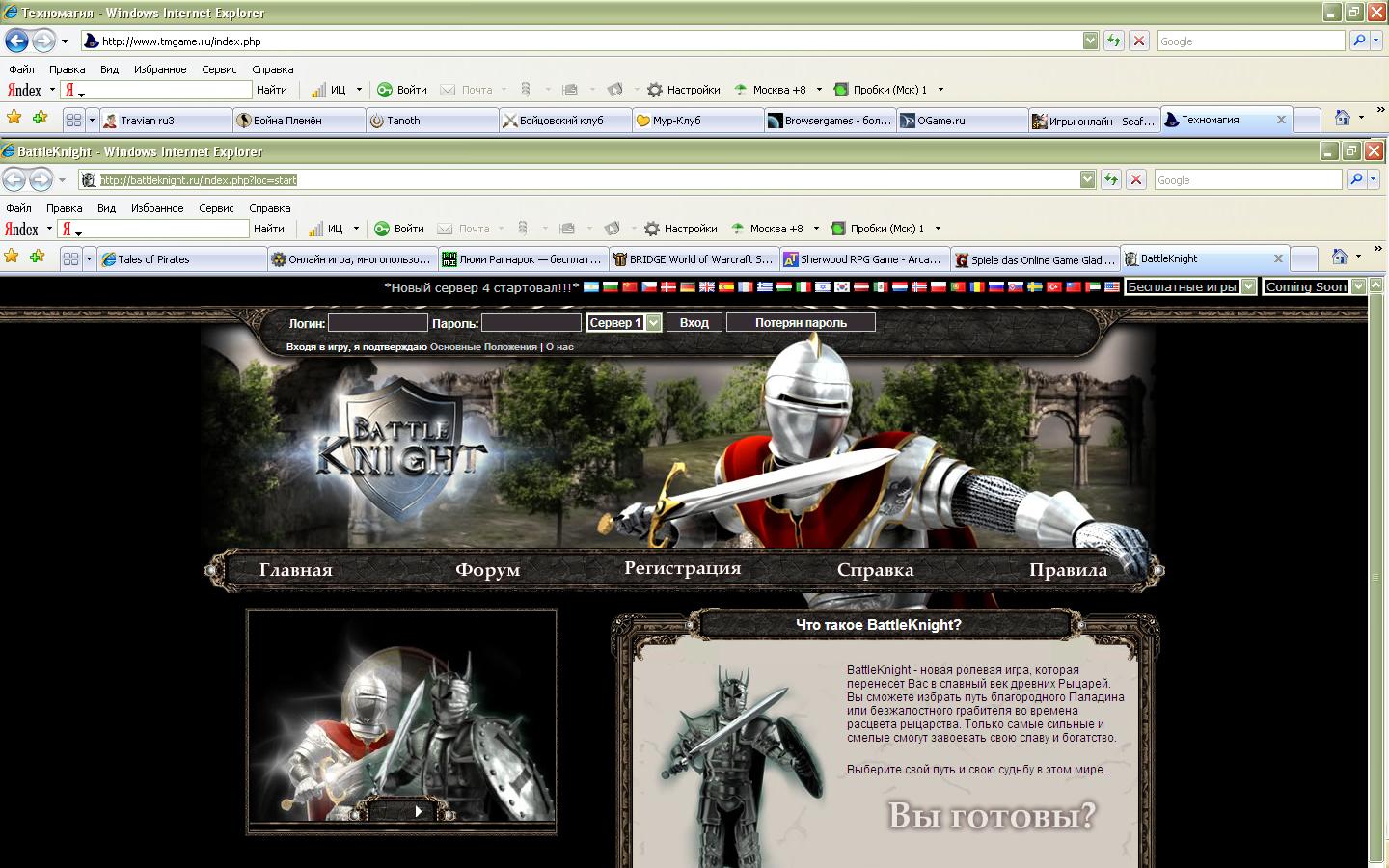Screen dimensions: 1389x868
Task: Click the South Korea flag icon
Action: tap(842, 286)
